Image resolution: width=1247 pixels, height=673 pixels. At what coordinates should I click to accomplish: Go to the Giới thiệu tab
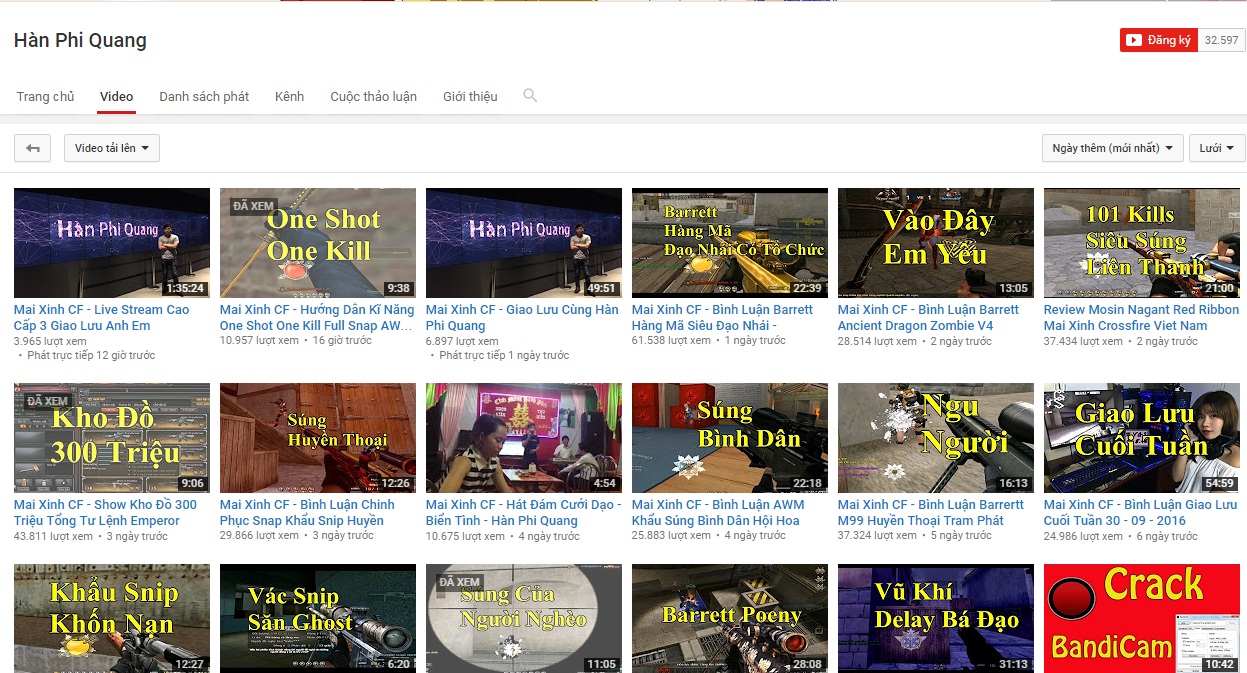coord(469,96)
